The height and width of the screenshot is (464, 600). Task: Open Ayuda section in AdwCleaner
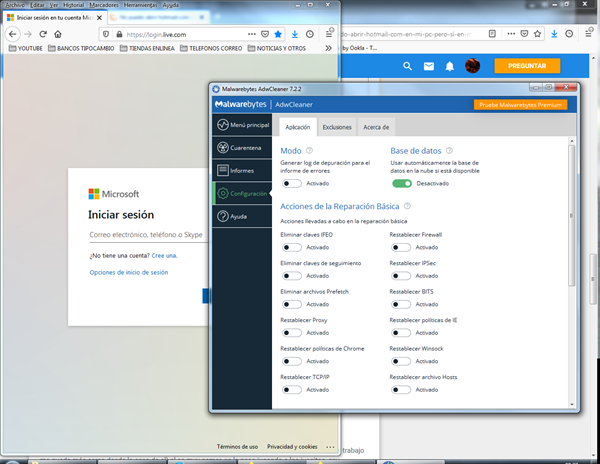(242, 217)
